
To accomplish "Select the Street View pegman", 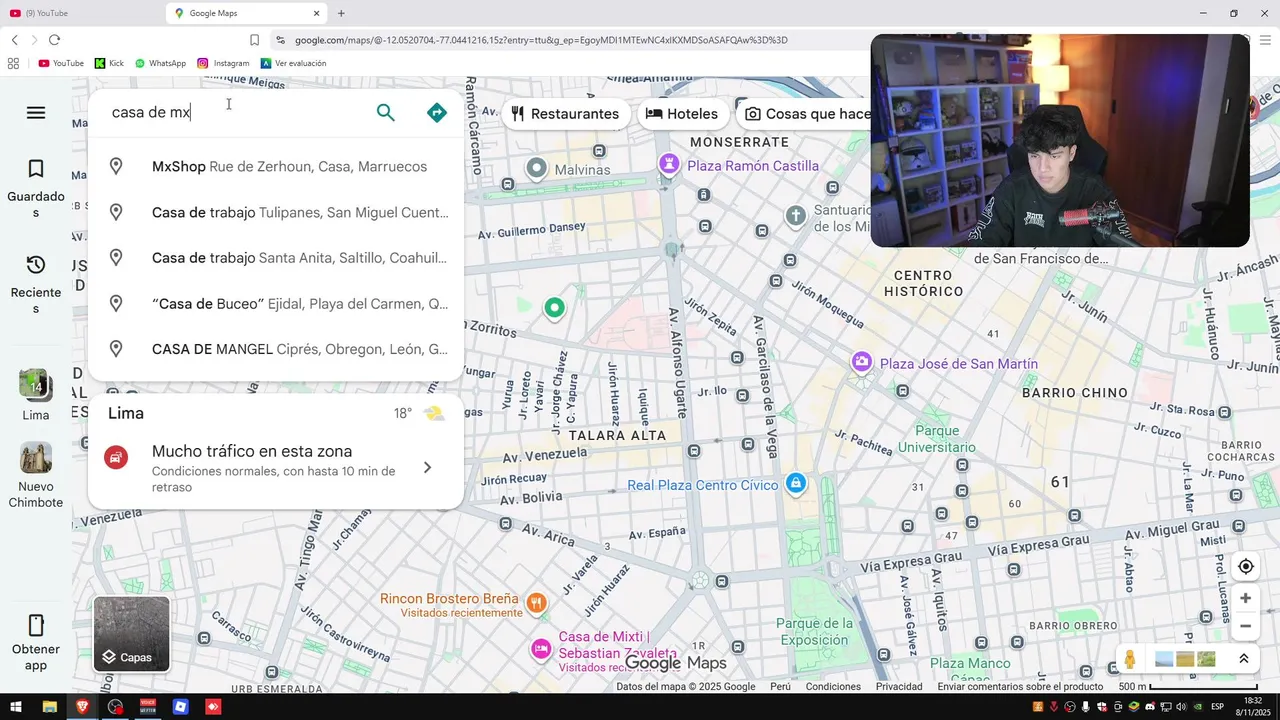I will pyautogui.click(x=1130, y=659).
